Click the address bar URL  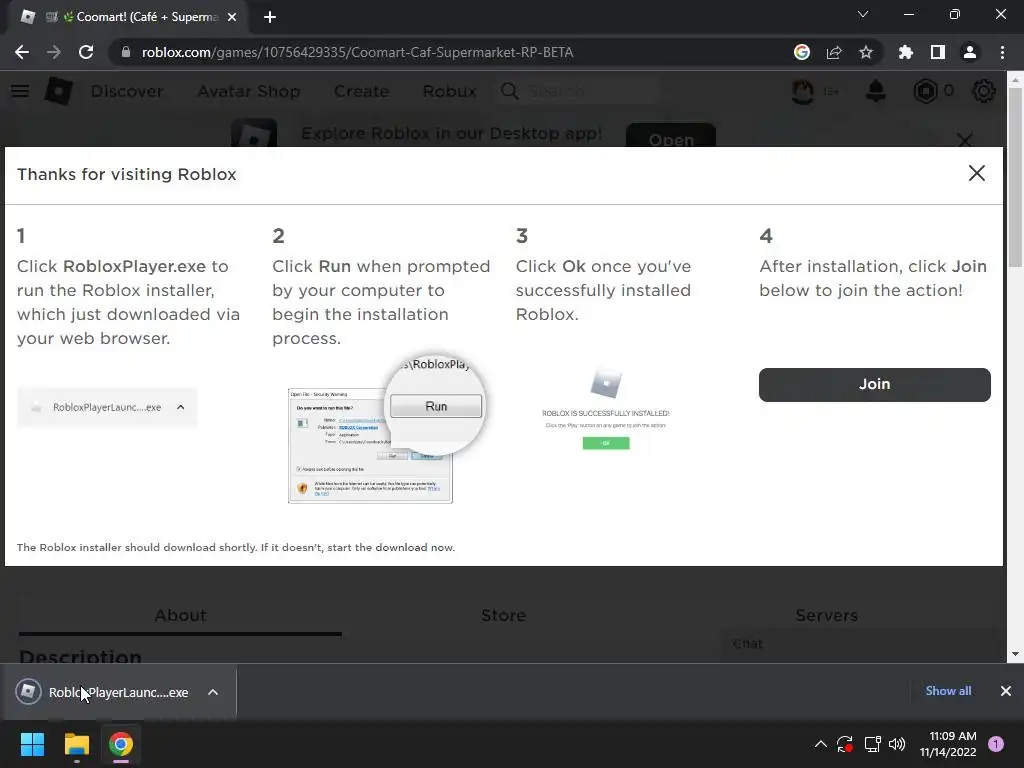tap(357, 52)
